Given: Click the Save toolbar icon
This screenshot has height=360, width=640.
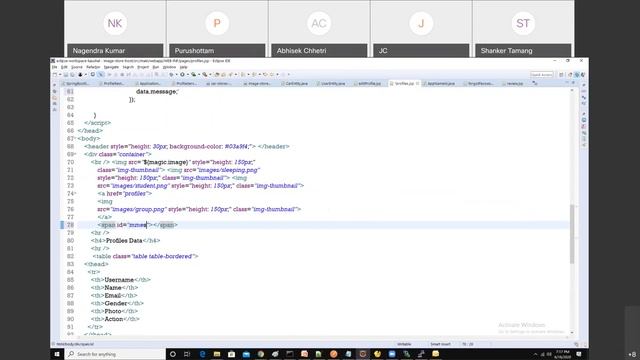Looking at the screenshot, I should (x=65, y=75).
